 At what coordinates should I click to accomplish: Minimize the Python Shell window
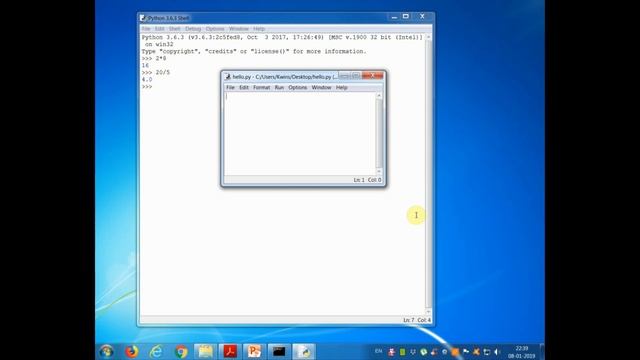click(x=394, y=17)
